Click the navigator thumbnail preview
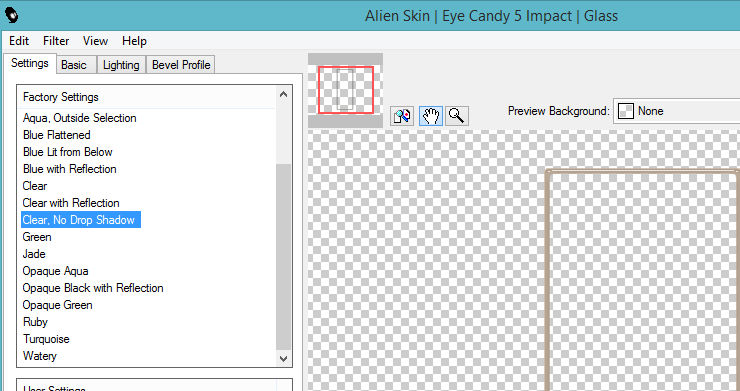740x391 pixels. pos(345,90)
